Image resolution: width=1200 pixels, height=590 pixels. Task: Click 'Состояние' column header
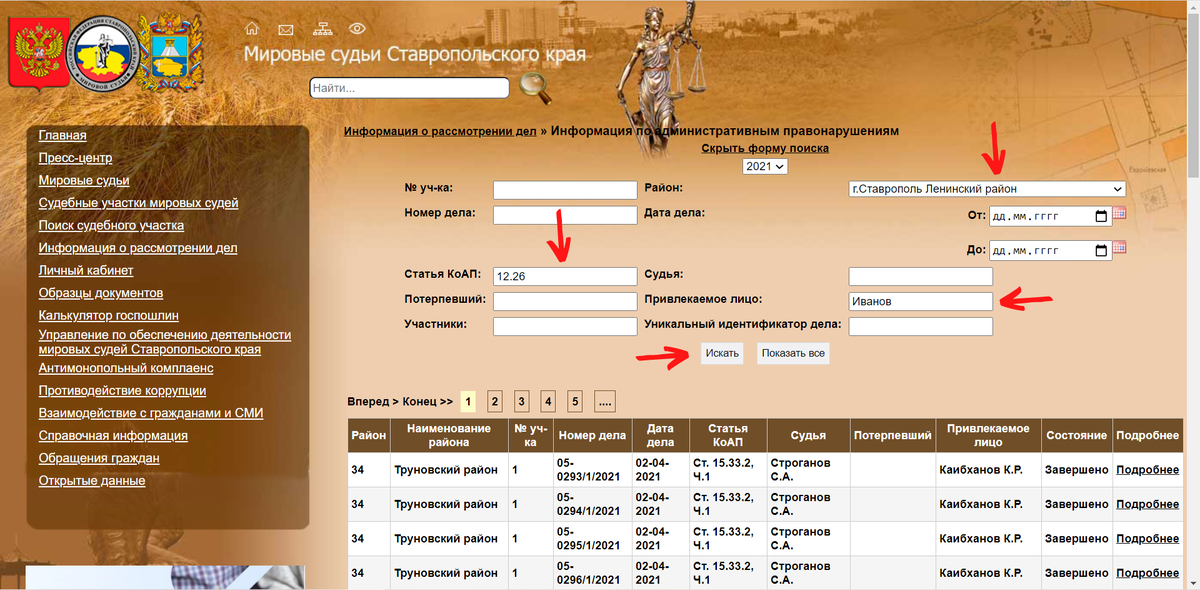tap(1076, 436)
